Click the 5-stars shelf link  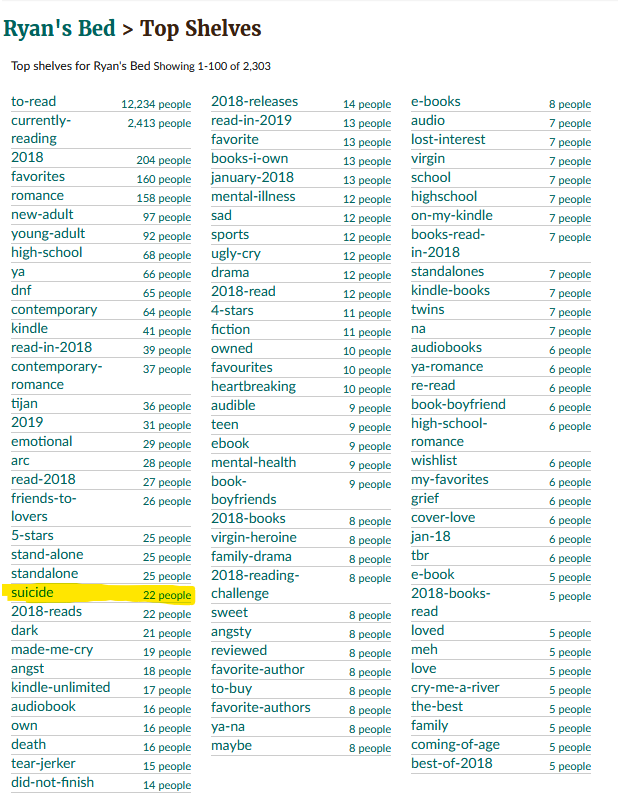click(x=33, y=536)
